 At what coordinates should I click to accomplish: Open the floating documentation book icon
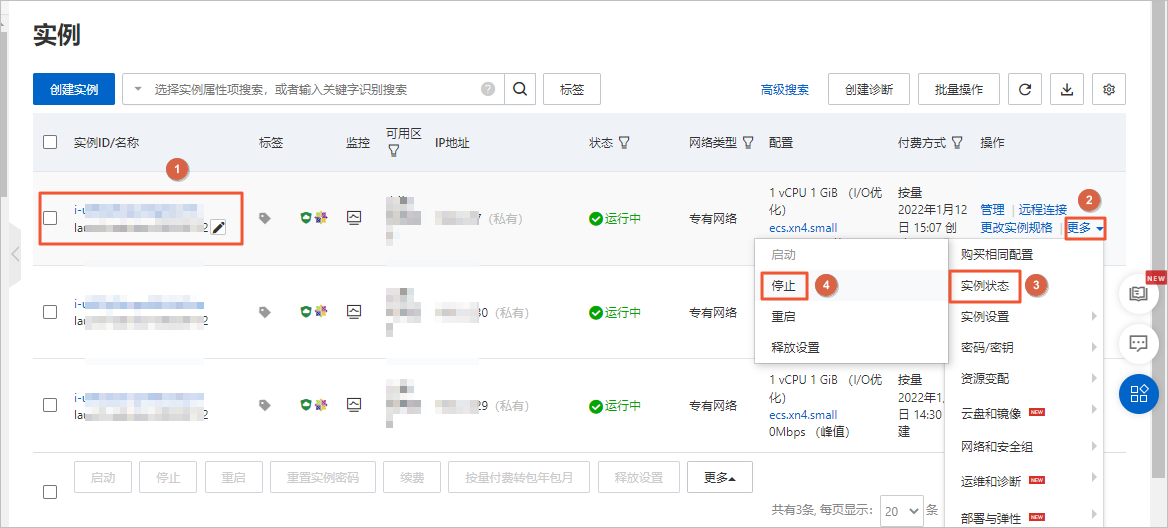(1139, 293)
